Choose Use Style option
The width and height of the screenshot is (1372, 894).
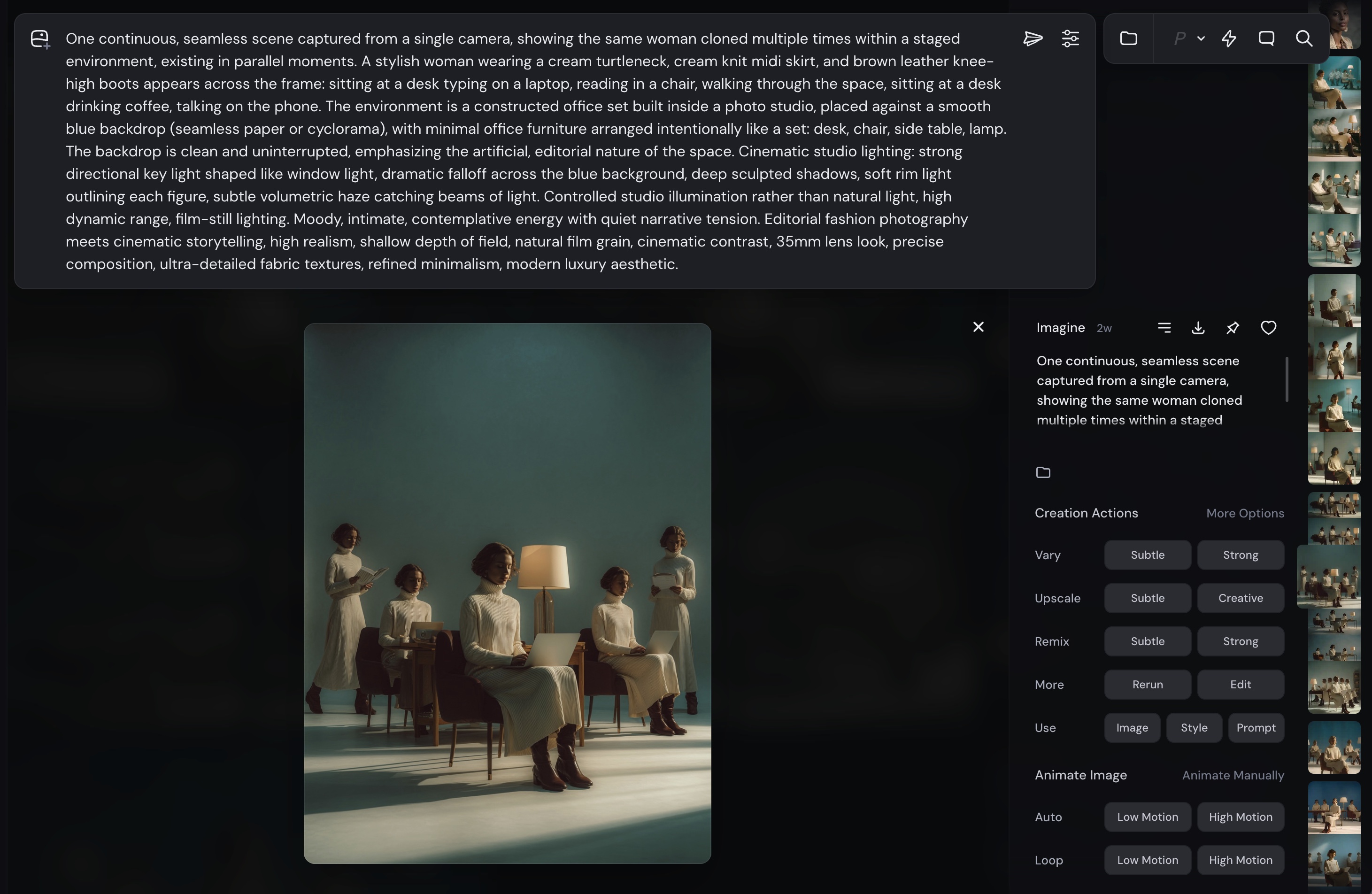[1193, 728]
